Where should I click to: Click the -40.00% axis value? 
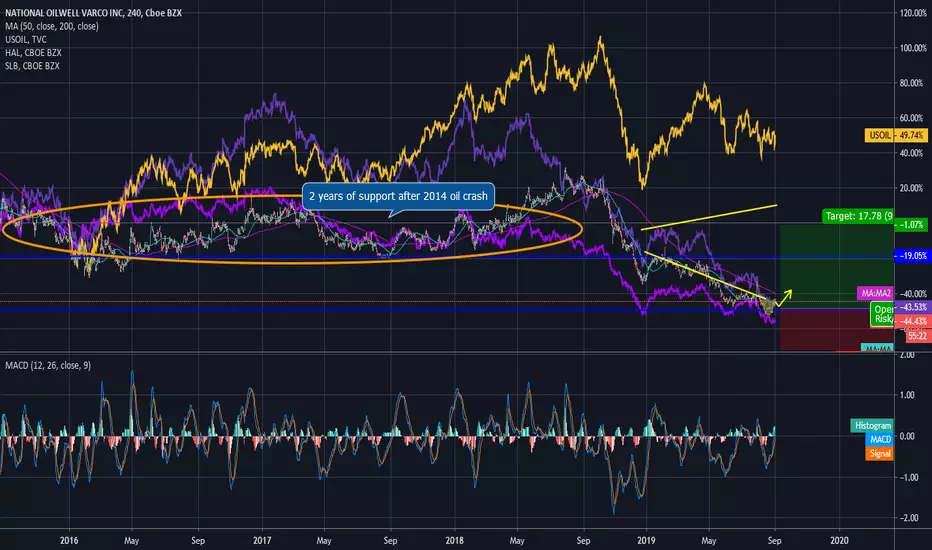(x=913, y=294)
